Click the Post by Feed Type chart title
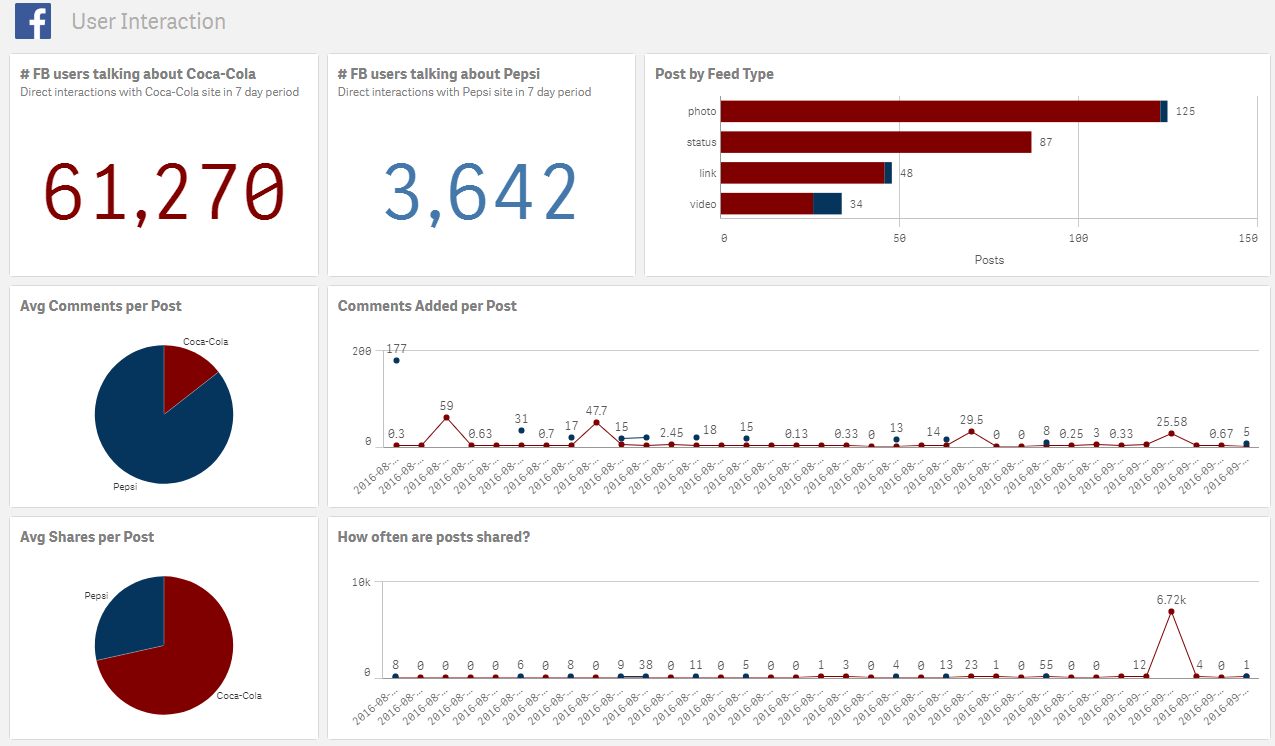1275x746 pixels. 714,74
